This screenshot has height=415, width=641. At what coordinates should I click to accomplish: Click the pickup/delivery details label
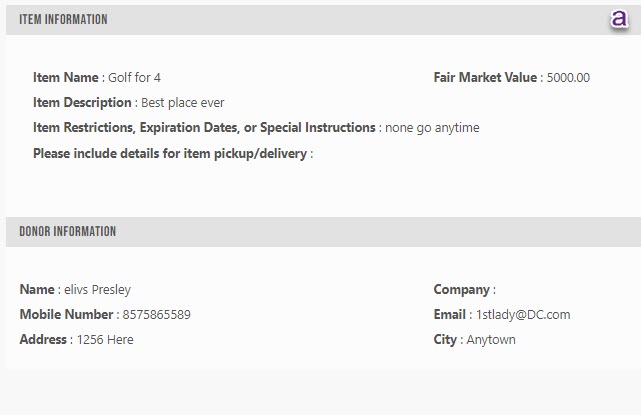(x=173, y=153)
